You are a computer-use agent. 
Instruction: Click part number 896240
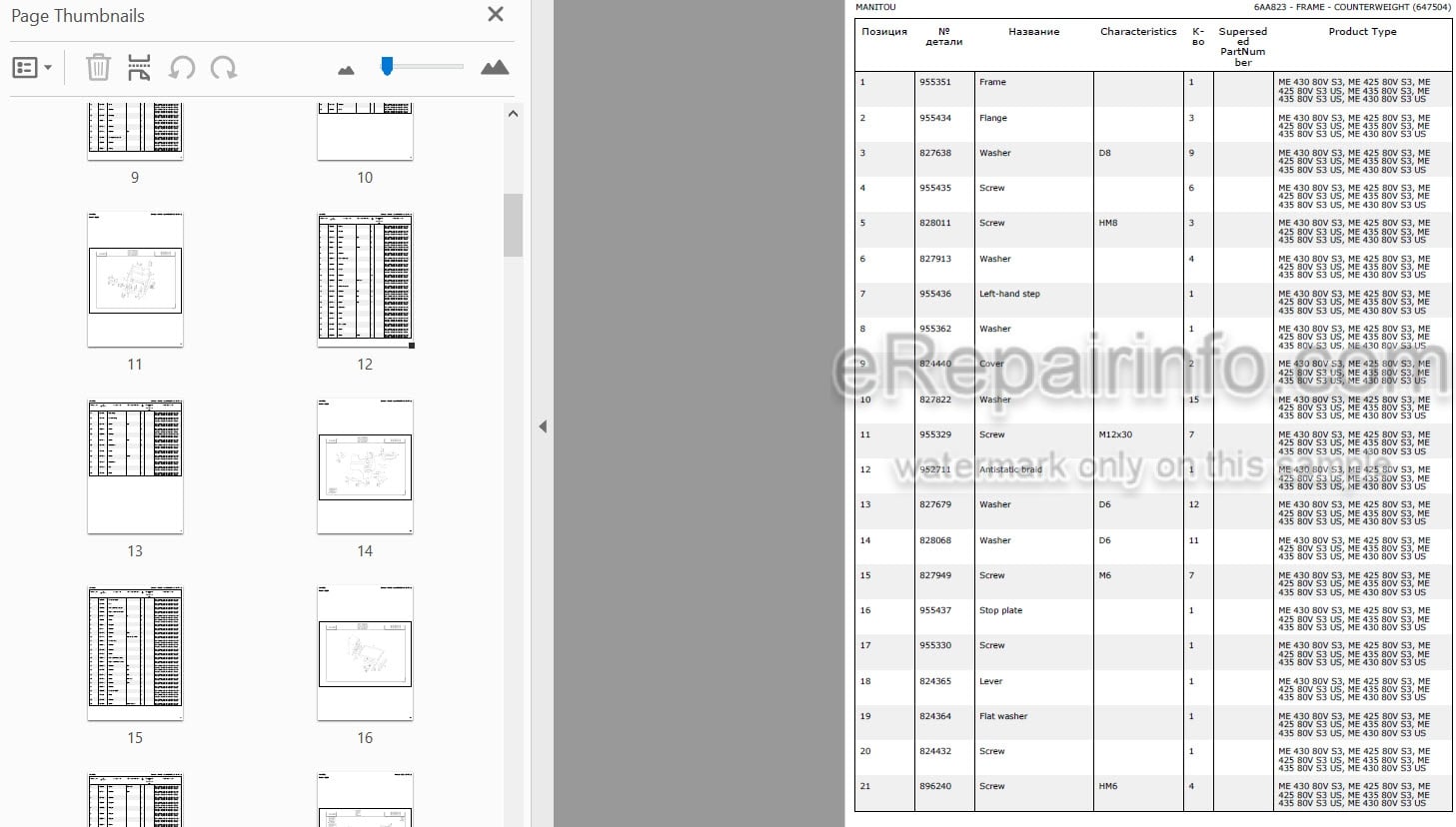tap(935, 786)
